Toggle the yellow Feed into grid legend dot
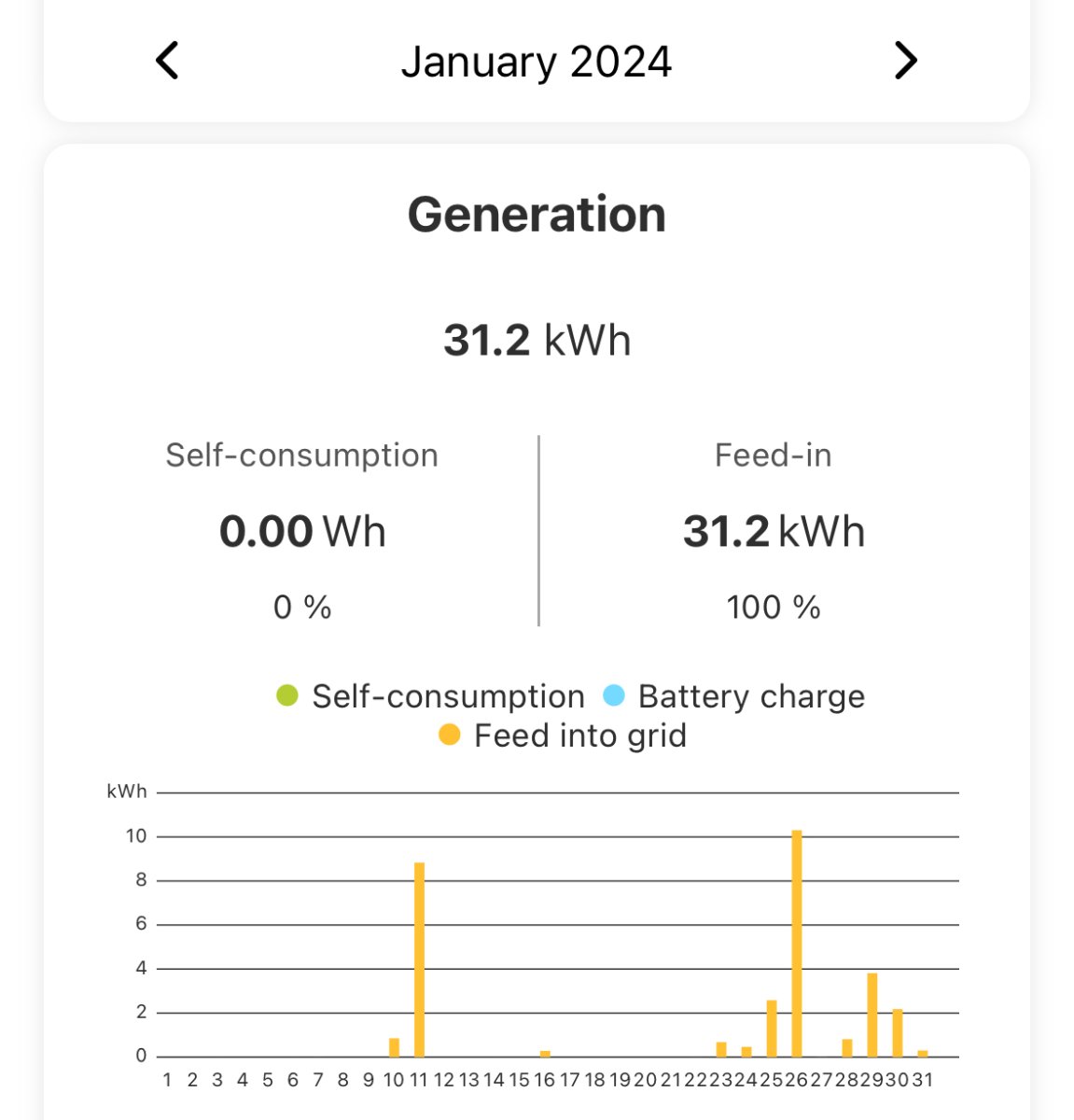Viewport: 1074px width, 1120px height. pos(450,735)
